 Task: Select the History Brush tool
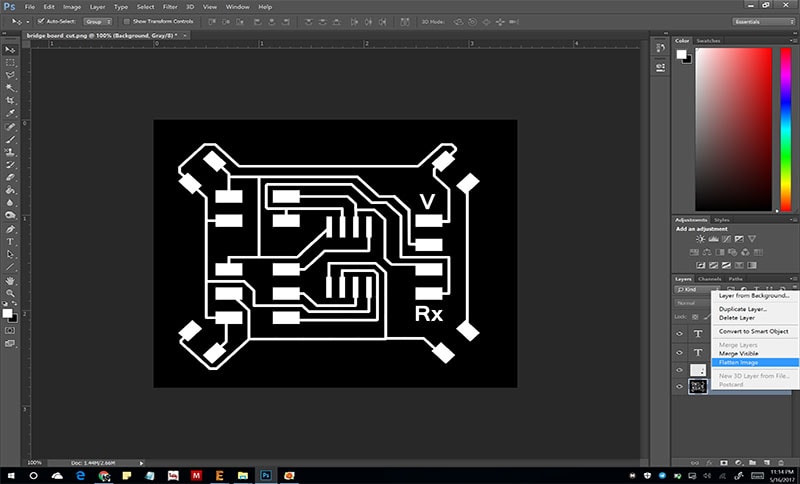pyautogui.click(x=10, y=165)
